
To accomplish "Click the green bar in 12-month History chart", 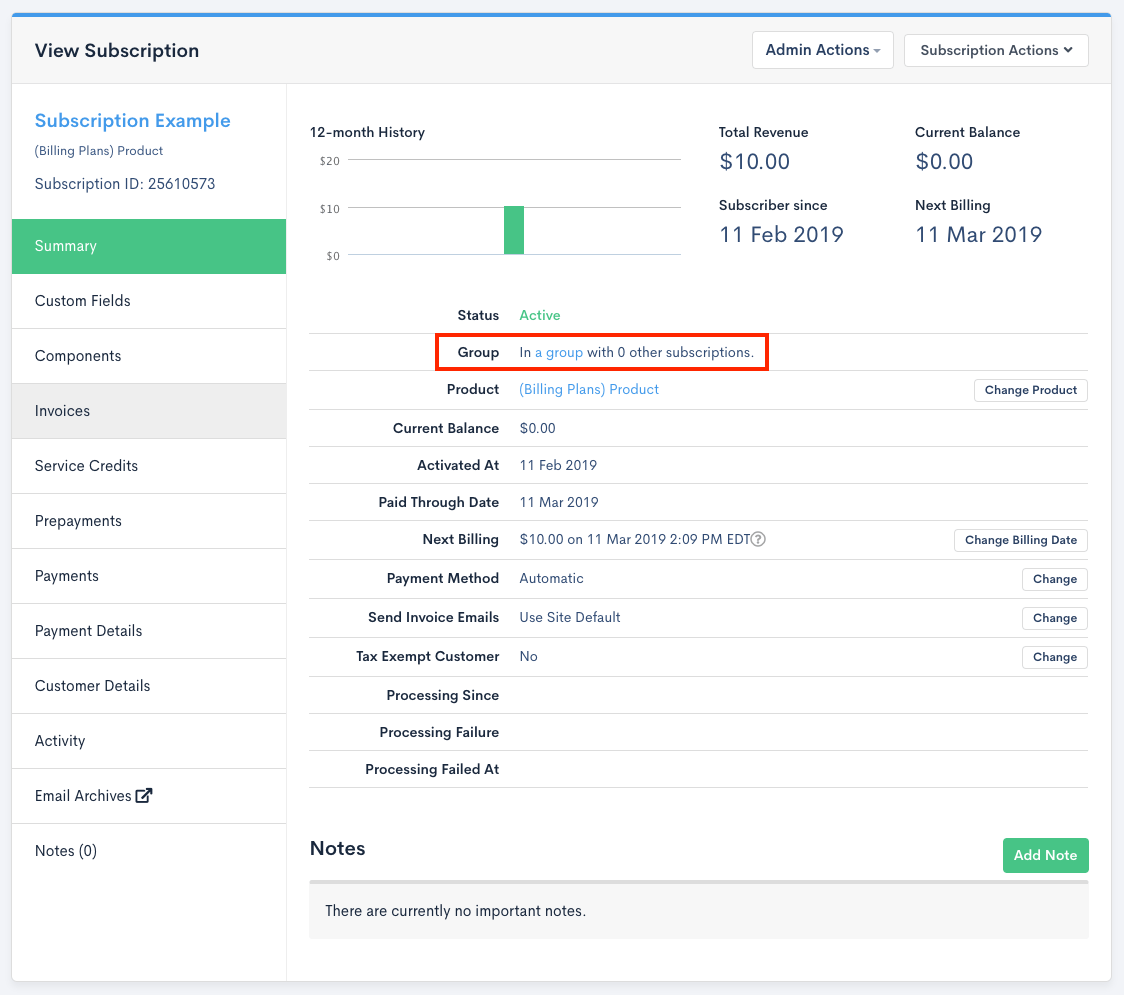I will (514, 230).
